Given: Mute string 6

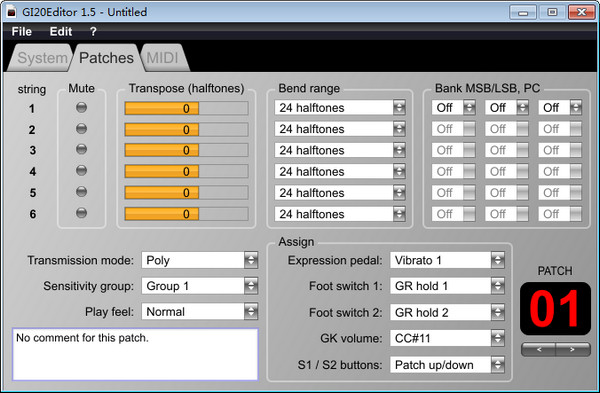Looking at the screenshot, I should 81,212.
